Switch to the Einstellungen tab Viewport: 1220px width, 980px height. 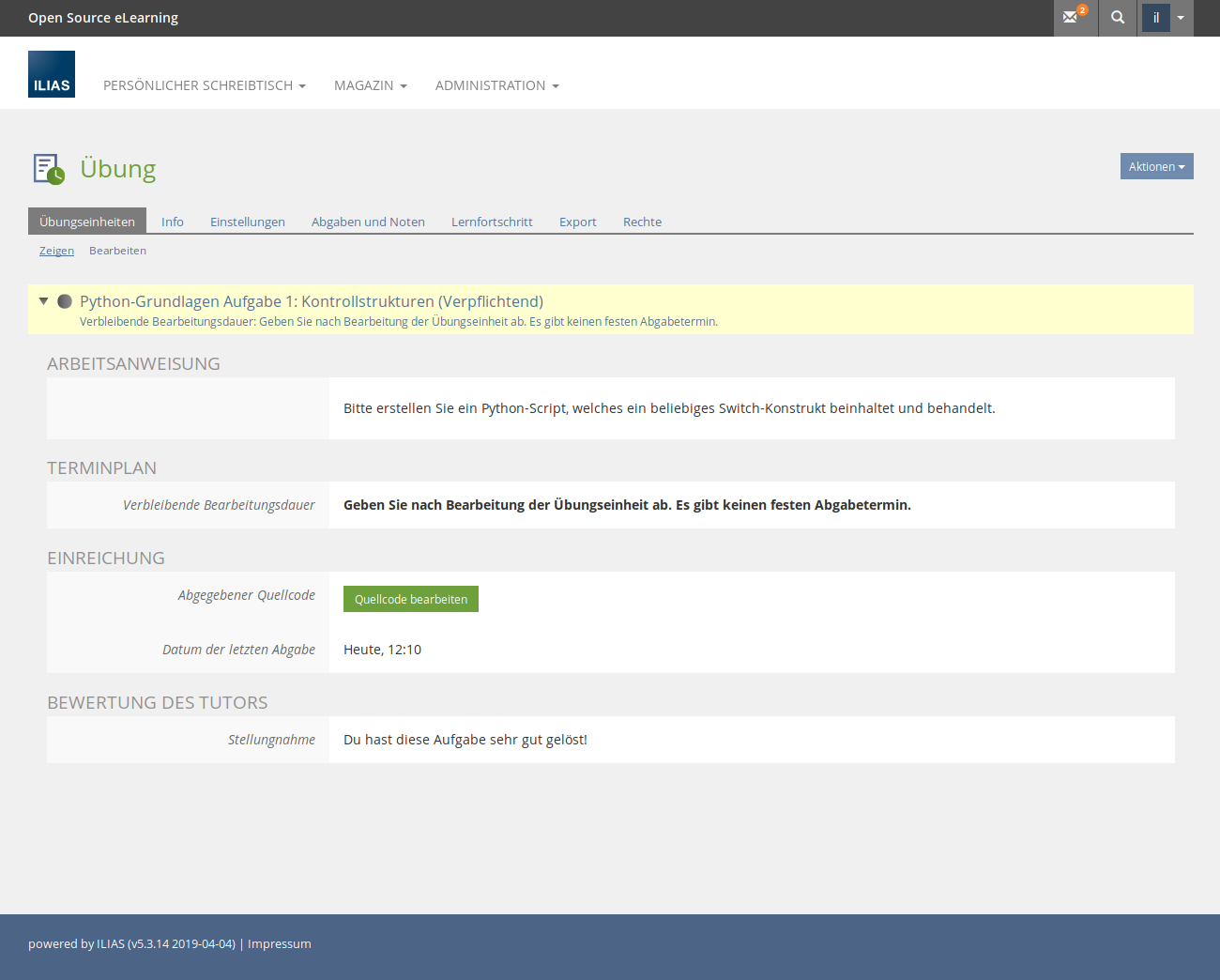click(x=248, y=222)
